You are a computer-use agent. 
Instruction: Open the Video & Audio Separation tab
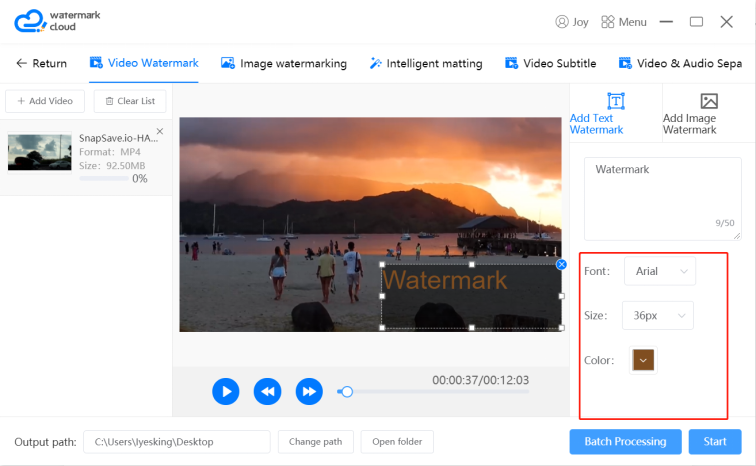680,64
